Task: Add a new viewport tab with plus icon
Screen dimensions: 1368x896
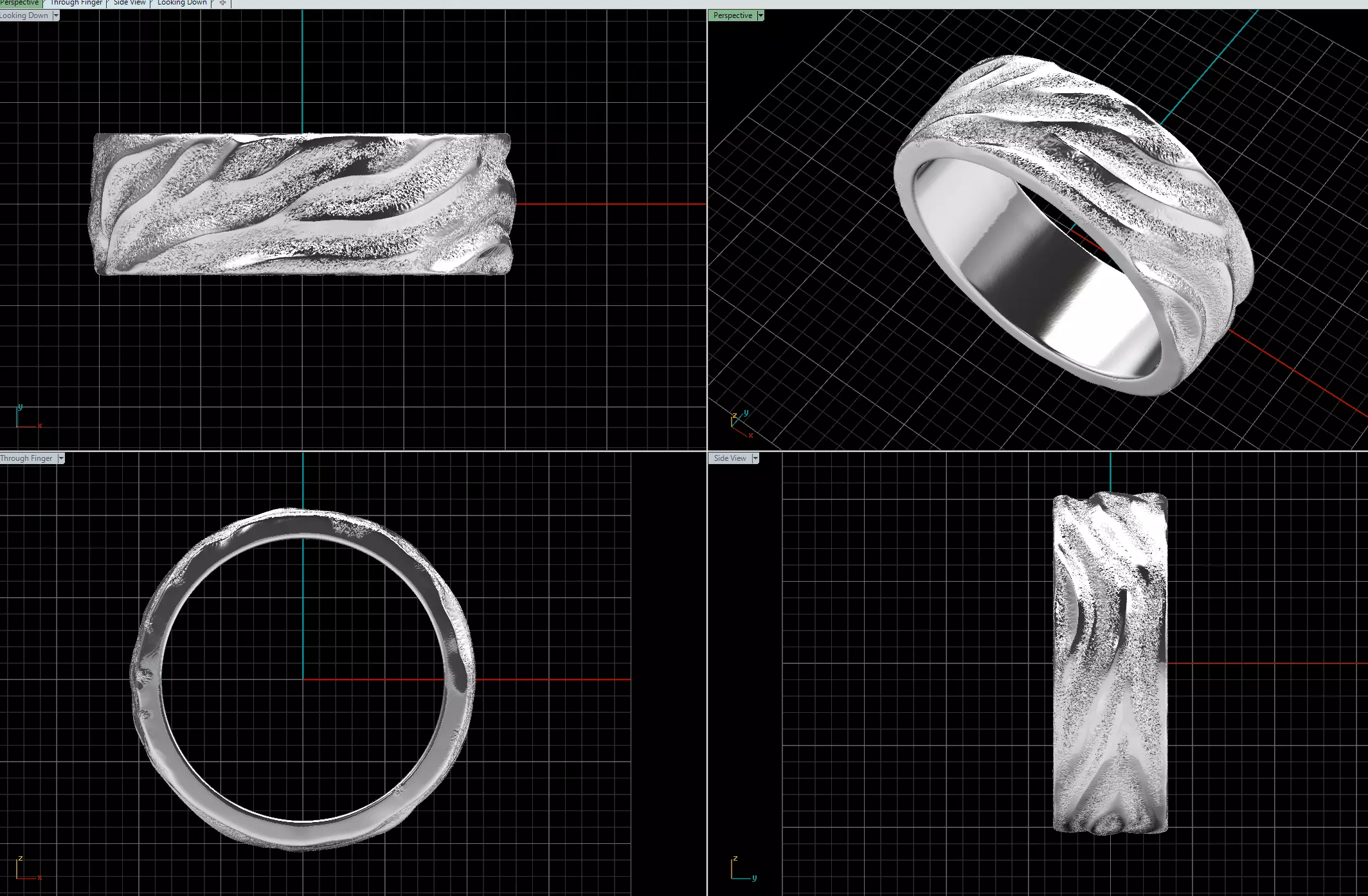Action: tap(222, 3)
